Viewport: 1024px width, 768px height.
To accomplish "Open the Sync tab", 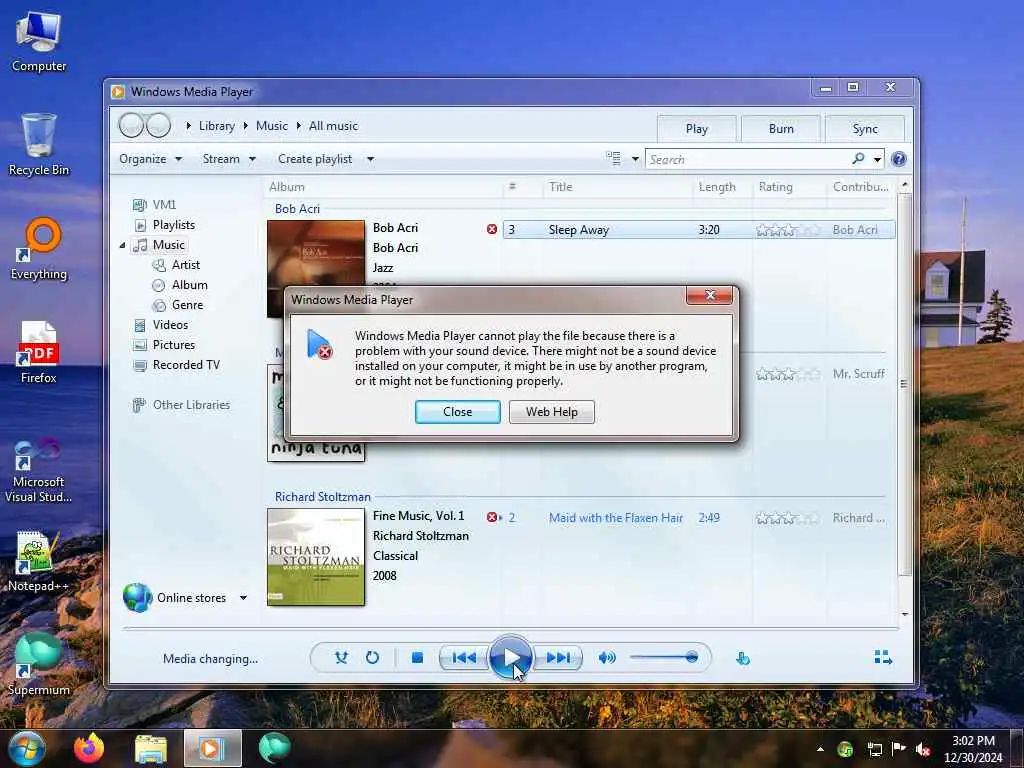I will pyautogui.click(x=865, y=129).
